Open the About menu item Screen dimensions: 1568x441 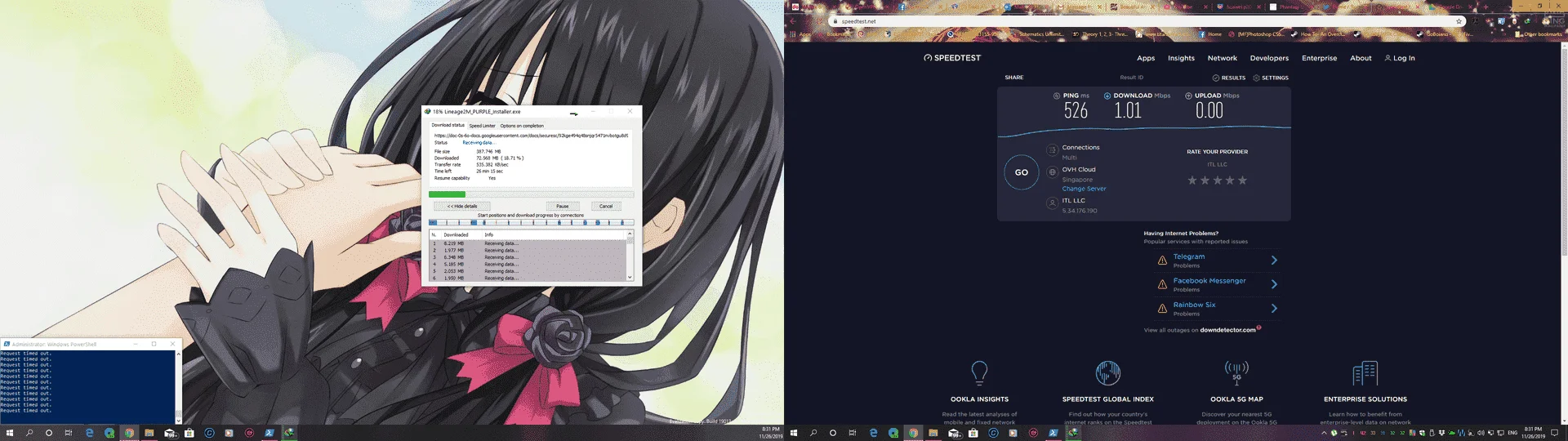pos(1361,58)
